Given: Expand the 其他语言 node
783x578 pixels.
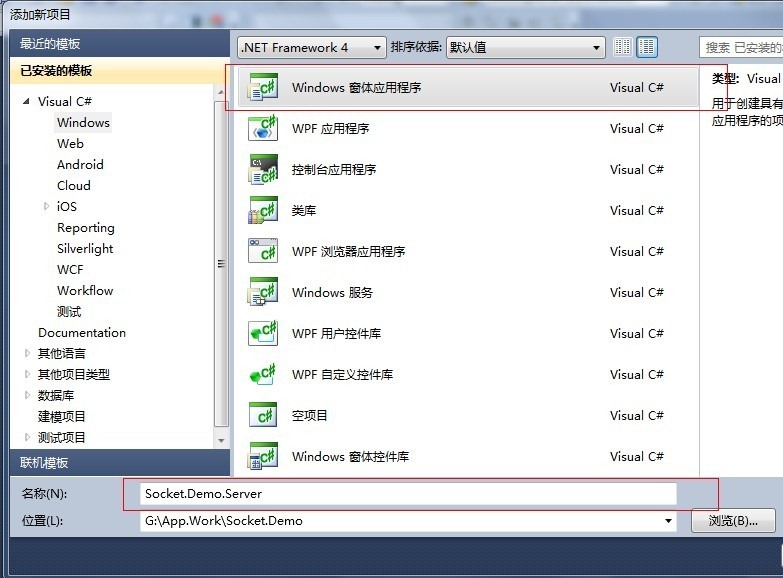Looking at the screenshot, I should tap(27, 353).
